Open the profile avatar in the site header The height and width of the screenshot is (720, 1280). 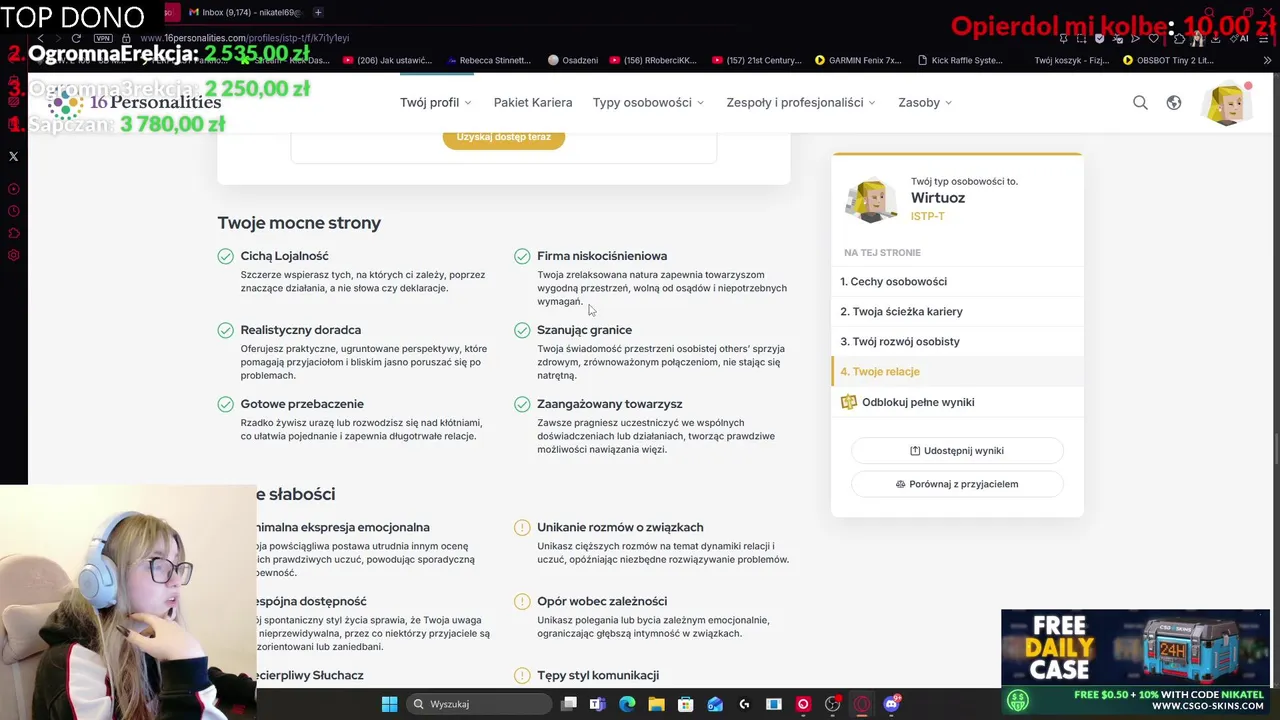click(x=1227, y=103)
